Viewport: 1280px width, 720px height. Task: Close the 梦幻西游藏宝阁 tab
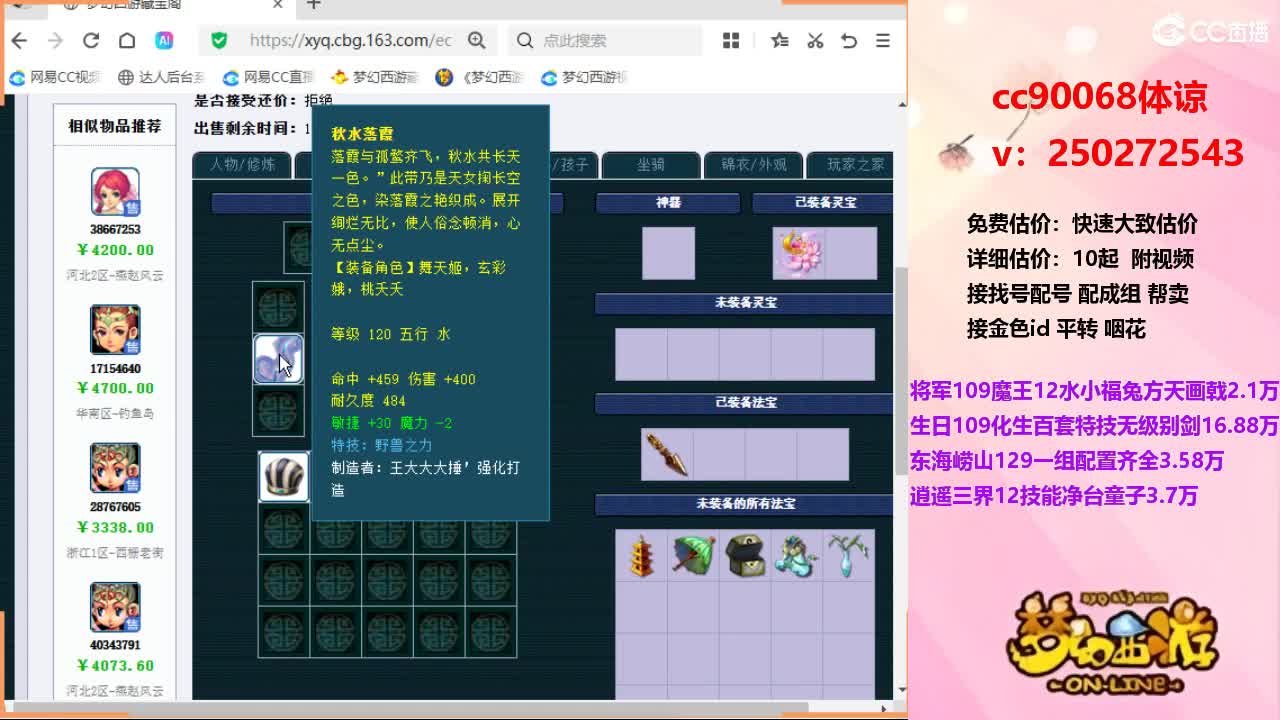point(278,5)
